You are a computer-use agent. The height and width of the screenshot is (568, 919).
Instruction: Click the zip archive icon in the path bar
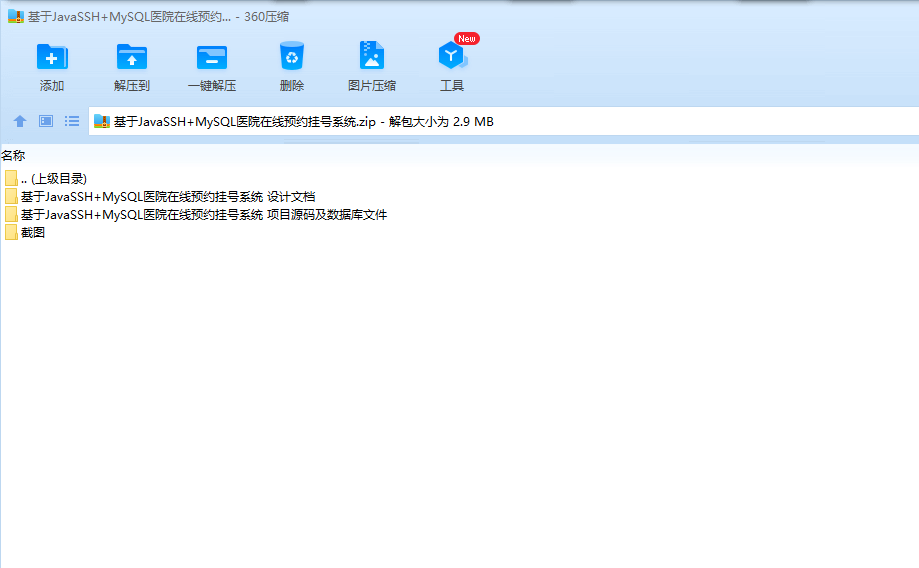[x=102, y=121]
